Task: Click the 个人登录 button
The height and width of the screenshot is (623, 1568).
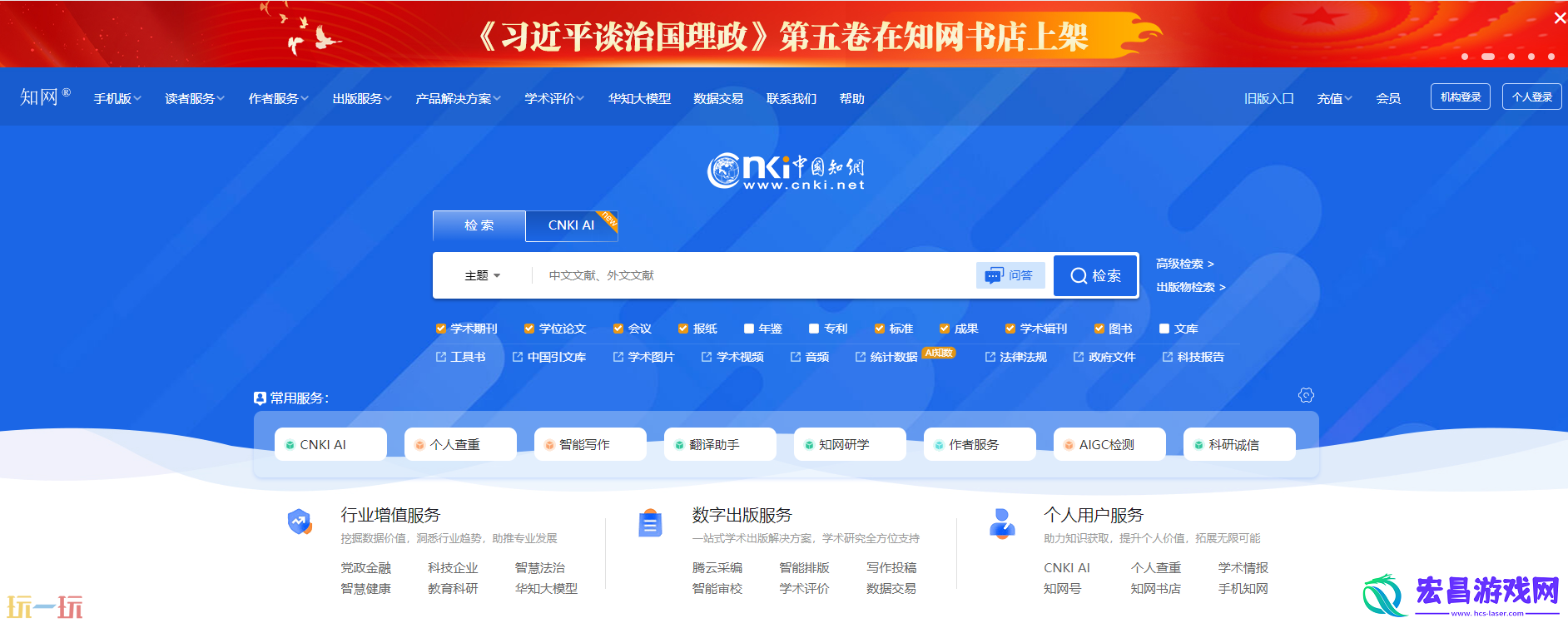Action: click(x=1532, y=96)
